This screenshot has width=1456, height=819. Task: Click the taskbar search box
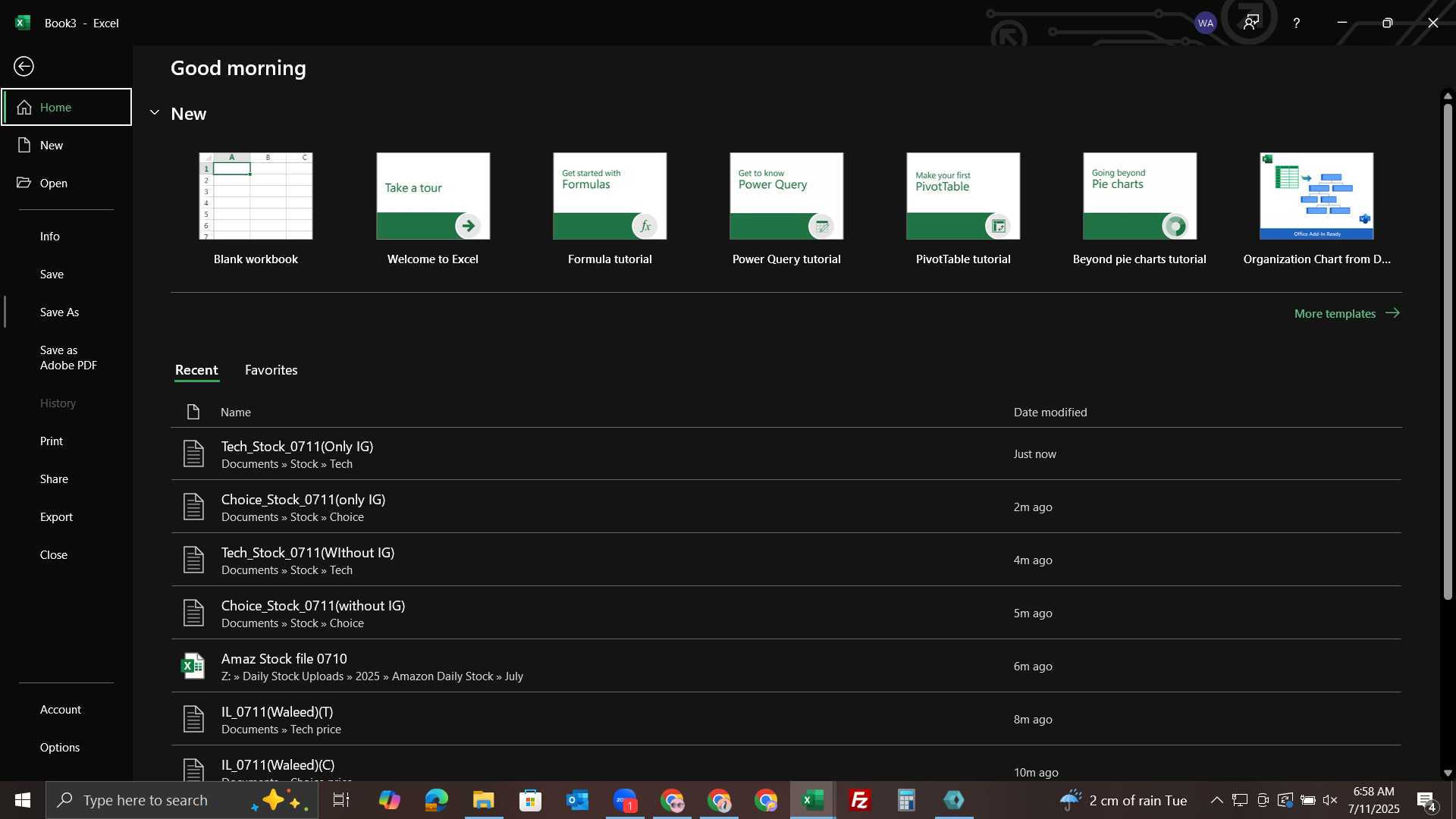[x=182, y=800]
